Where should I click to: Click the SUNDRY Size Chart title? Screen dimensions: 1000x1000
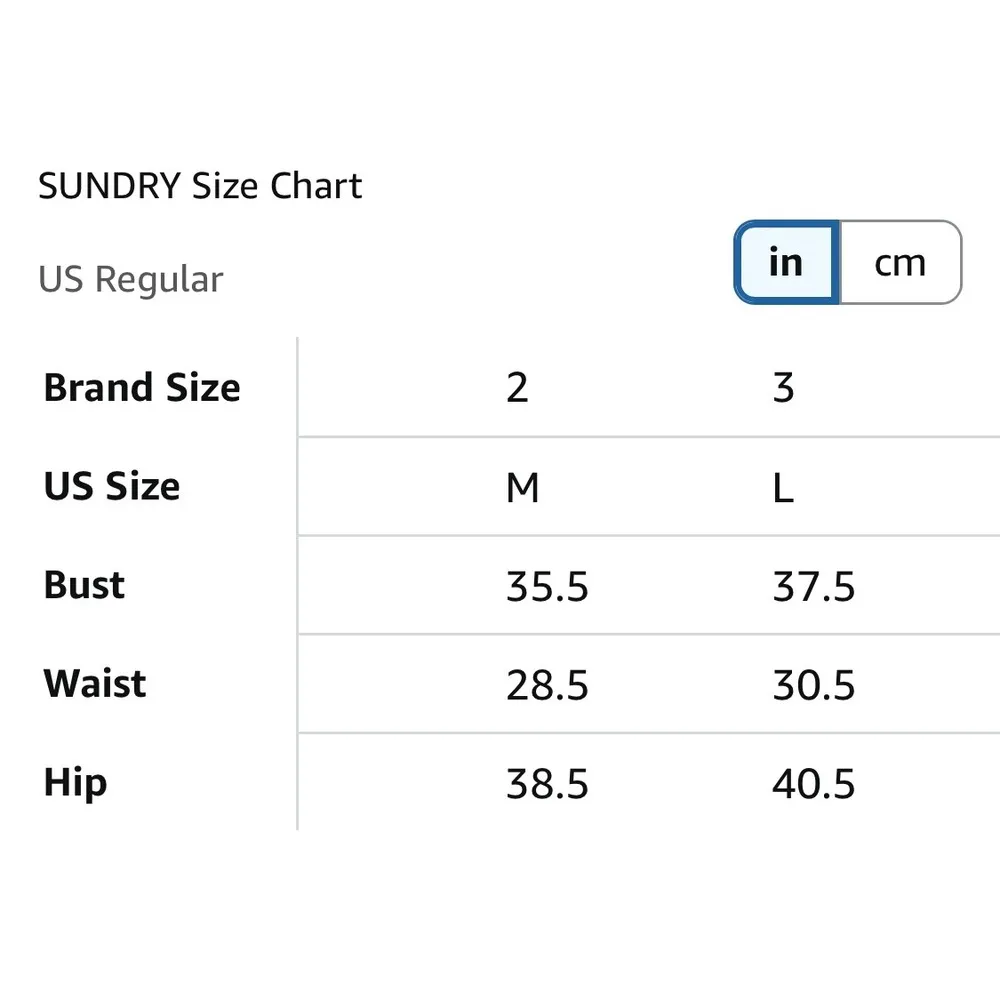tap(200, 186)
